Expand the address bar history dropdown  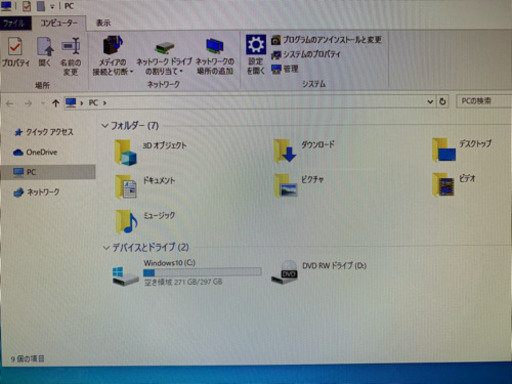[x=430, y=101]
